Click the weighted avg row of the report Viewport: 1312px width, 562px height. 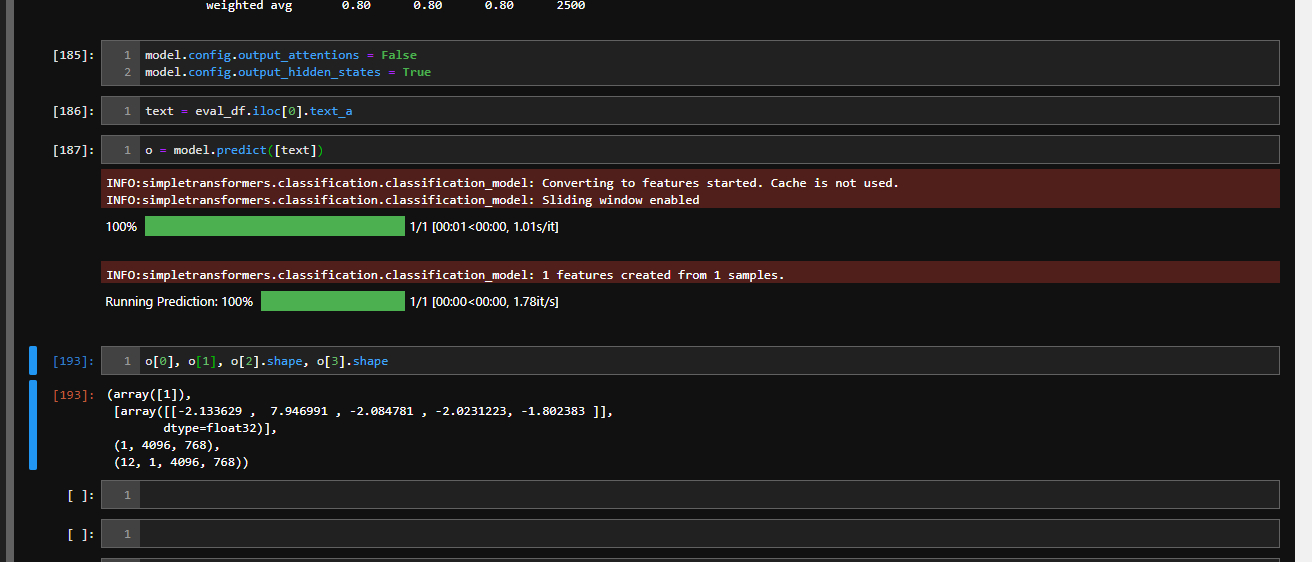click(395, 6)
